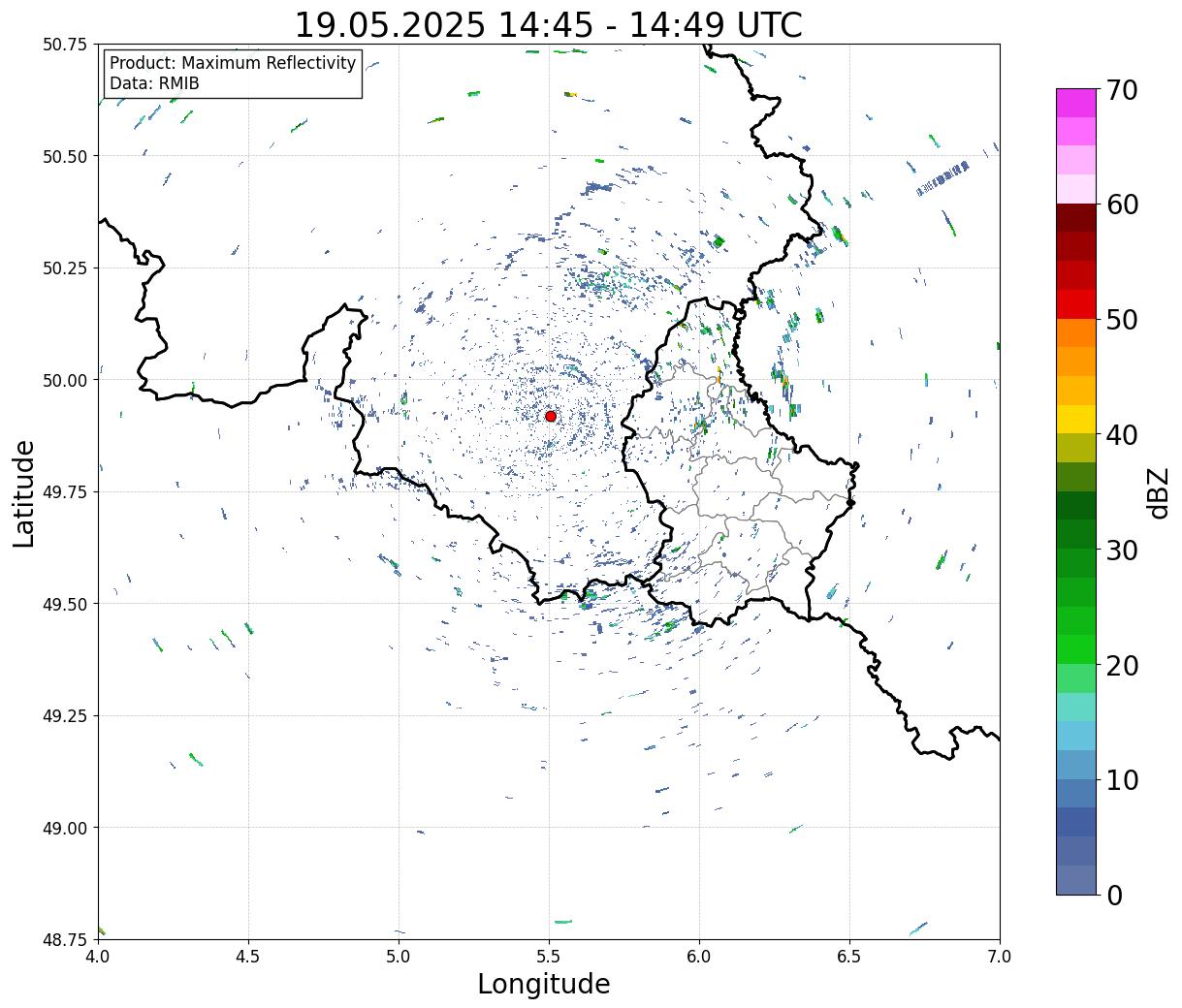Image resolution: width=1182 pixels, height=1008 pixels.
Task: Click the colorbar tick label 70
Action: tap(1122, 90)
